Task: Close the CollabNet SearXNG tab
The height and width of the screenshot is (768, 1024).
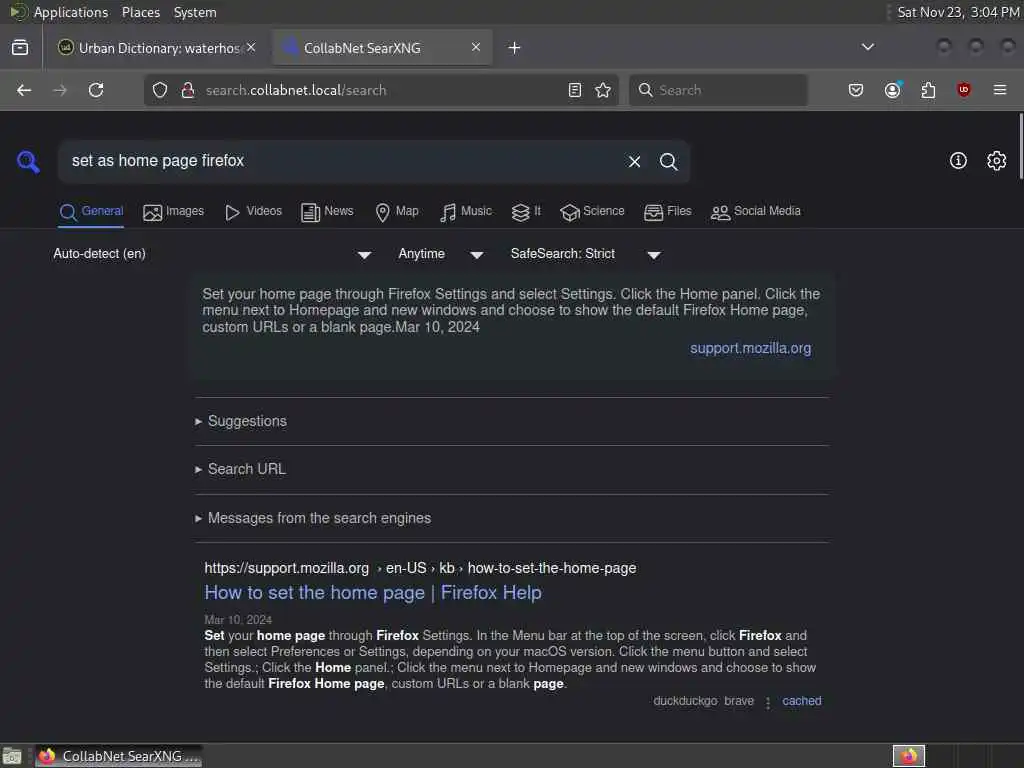Action: [476, 48]
